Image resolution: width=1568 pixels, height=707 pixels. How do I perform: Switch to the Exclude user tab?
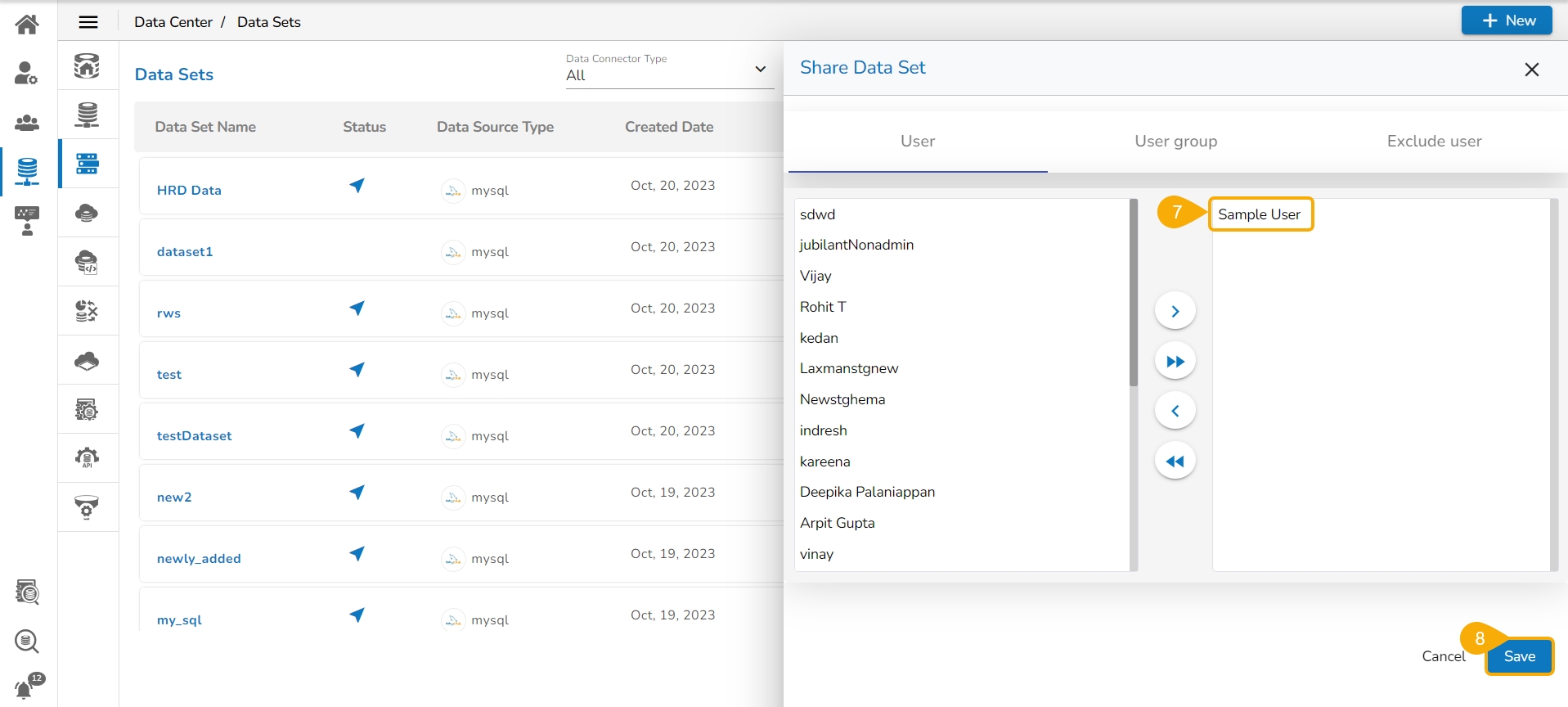(1433, 142)
